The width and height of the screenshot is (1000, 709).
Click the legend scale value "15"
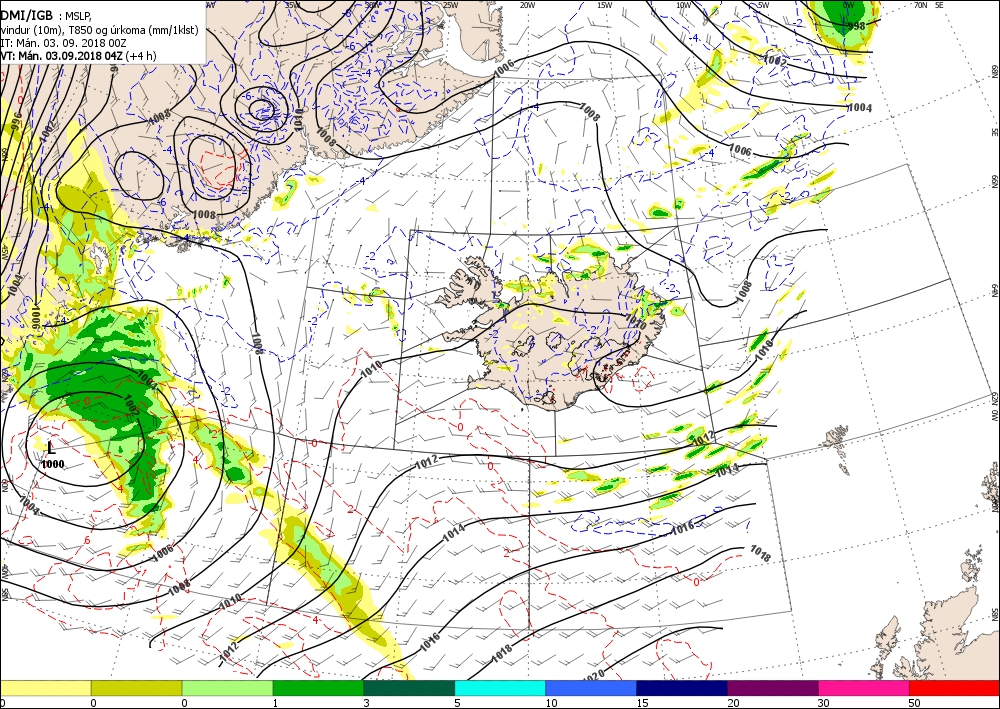642,703
